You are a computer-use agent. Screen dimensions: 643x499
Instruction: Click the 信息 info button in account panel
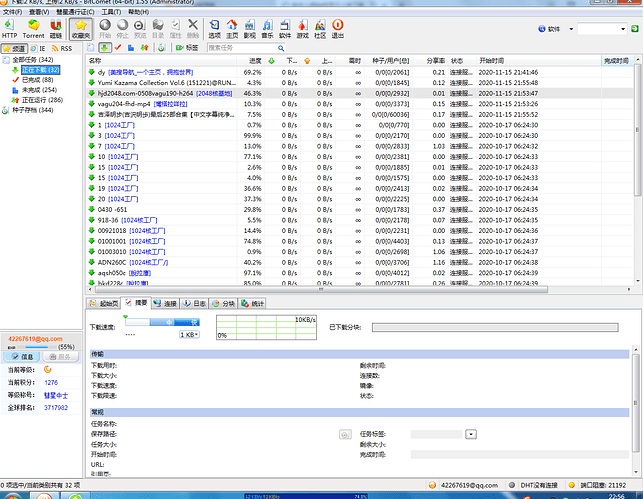coord(22,357)
